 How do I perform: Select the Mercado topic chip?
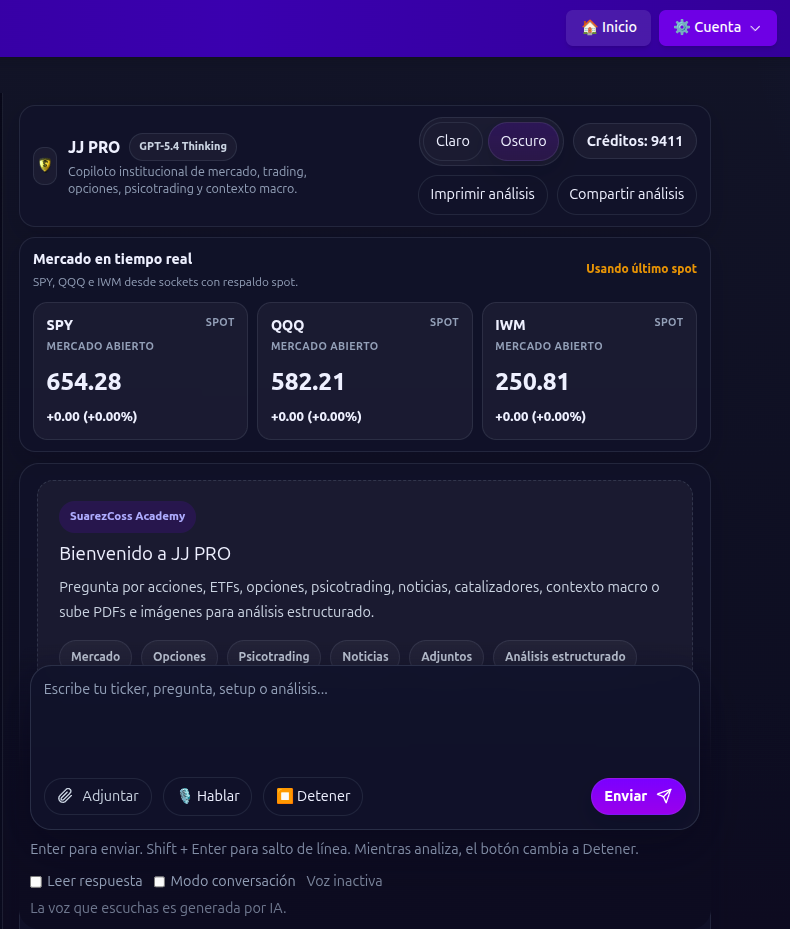(95, 656)
